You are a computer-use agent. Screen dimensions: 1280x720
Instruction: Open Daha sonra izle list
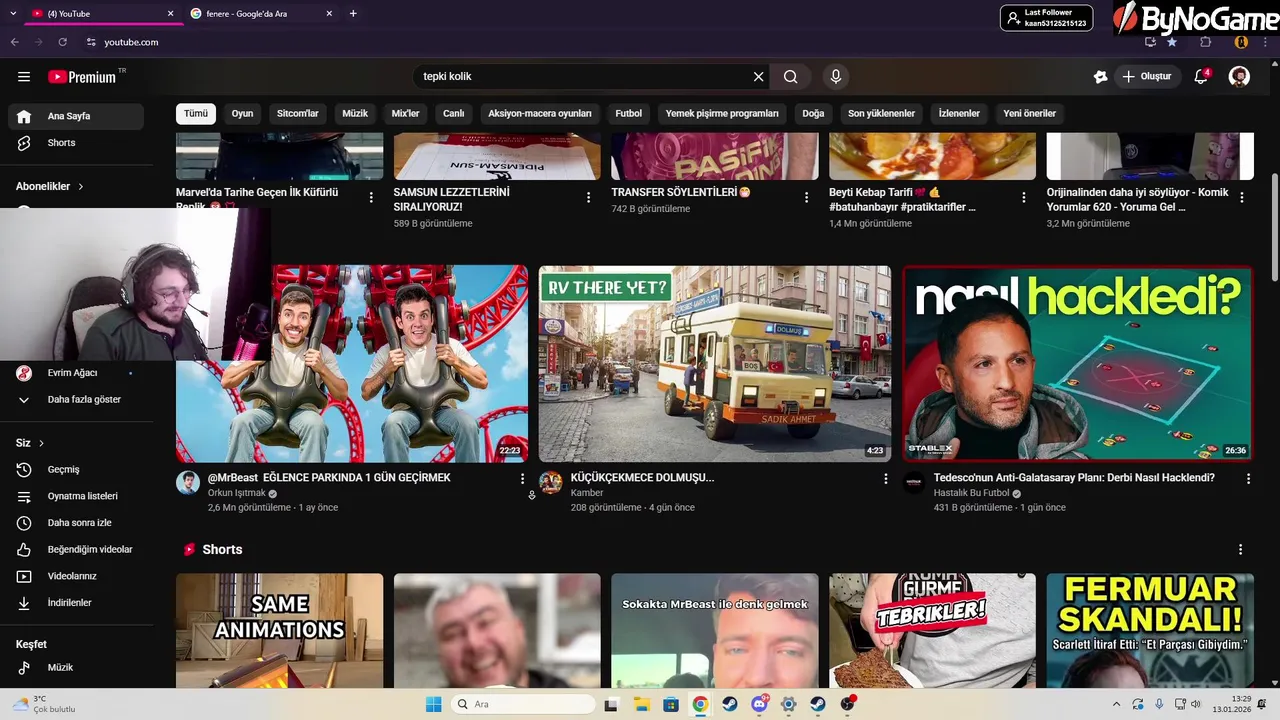tap(76, 523)
